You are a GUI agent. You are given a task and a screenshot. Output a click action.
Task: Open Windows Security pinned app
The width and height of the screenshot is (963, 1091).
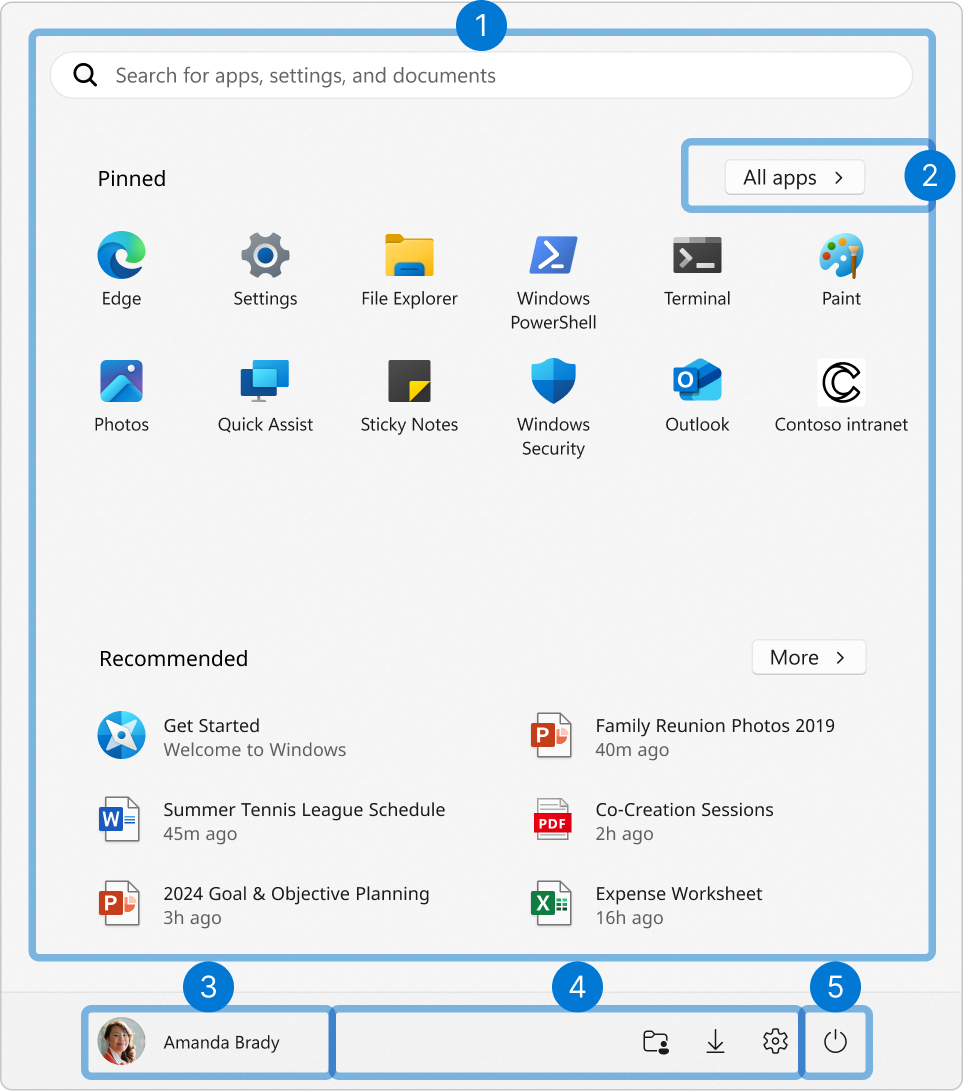point(553,408)
